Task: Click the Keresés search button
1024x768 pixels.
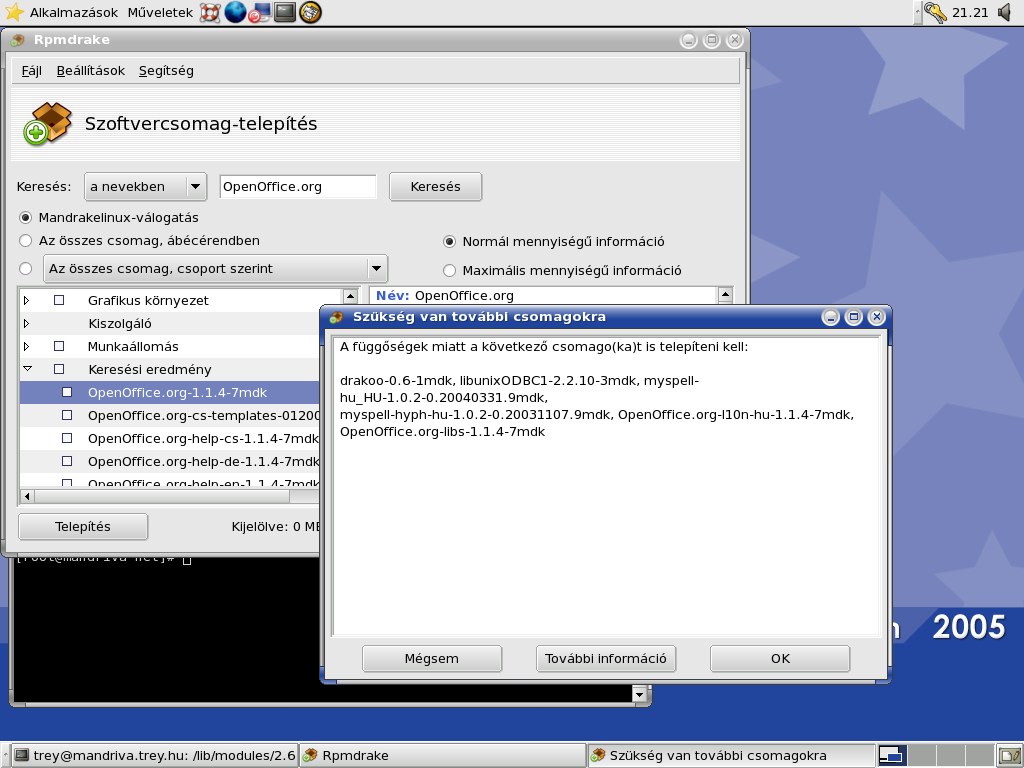Action: point(436,187)
